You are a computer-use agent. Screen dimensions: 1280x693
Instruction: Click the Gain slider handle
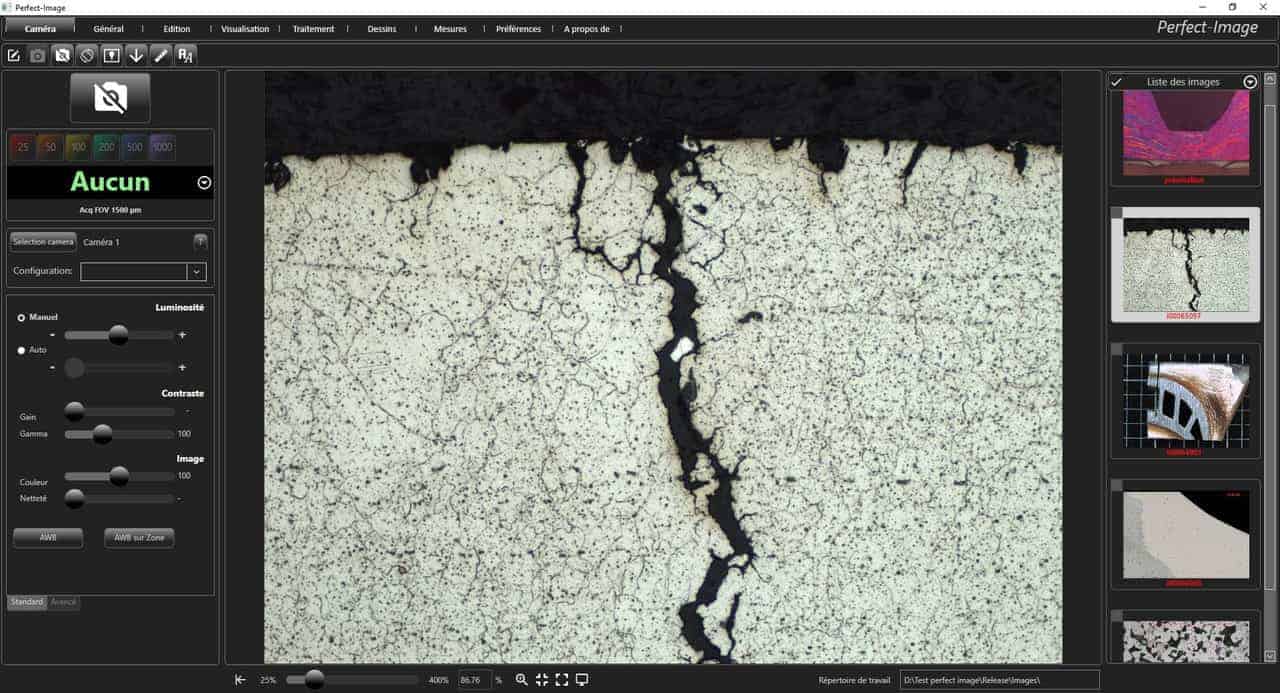(74, 411)
